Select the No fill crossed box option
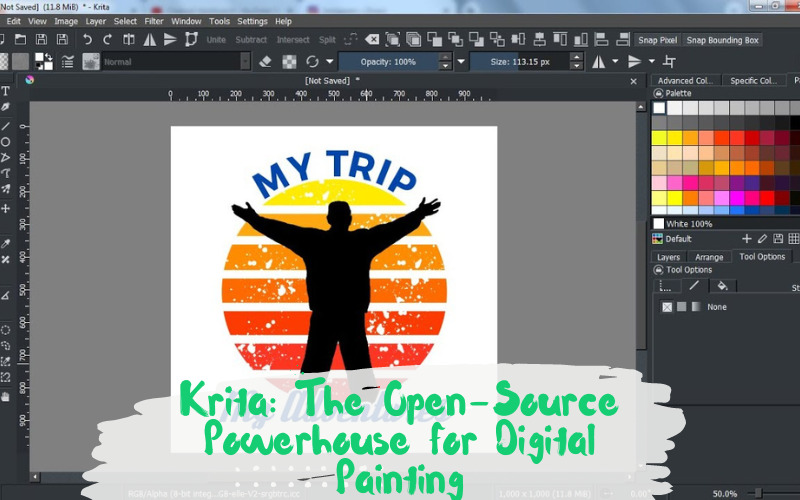Image resolution: width=800 pixels, height=500 pixels. click(667, 307)
